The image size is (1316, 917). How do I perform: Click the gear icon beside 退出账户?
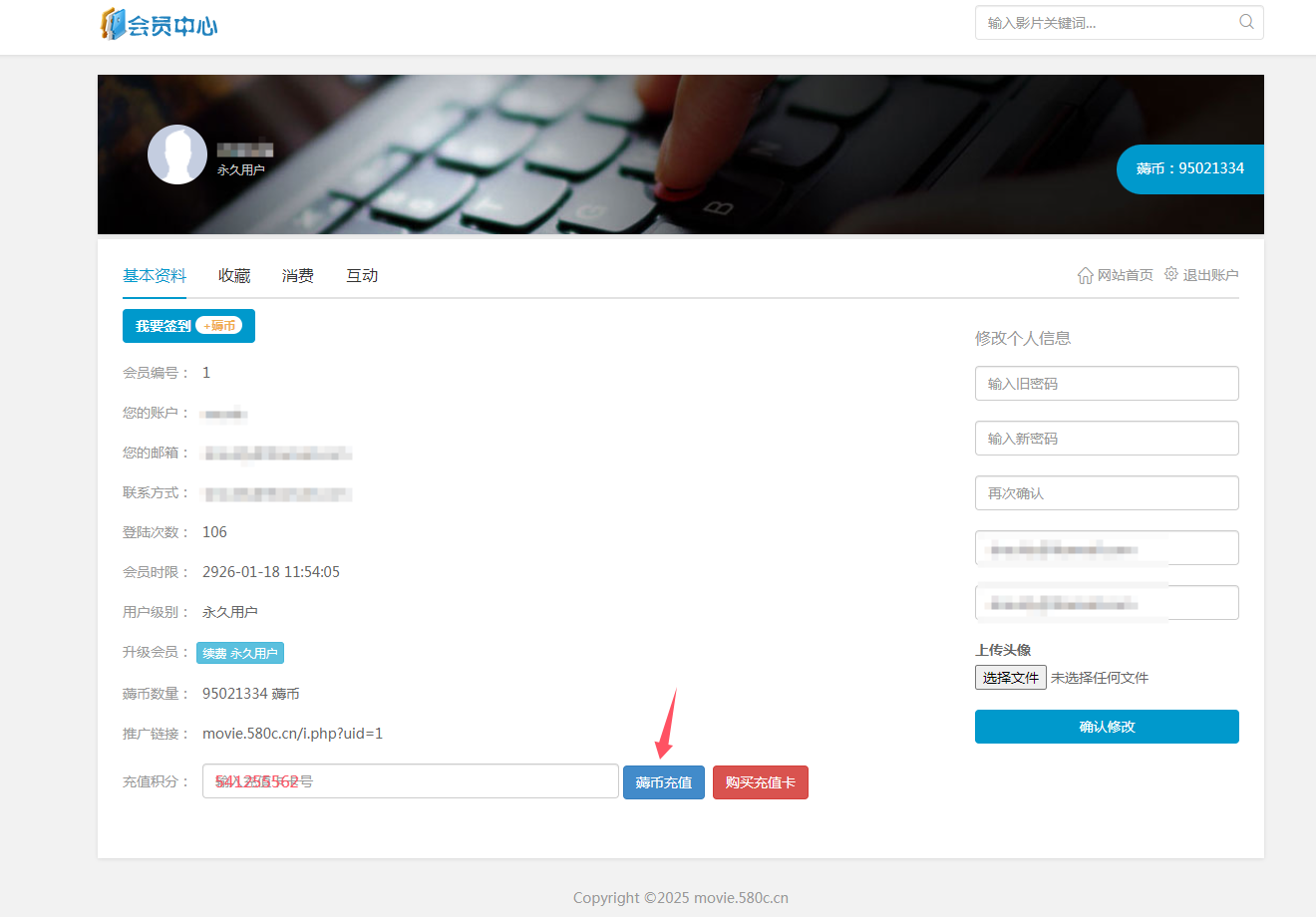point(1171,274)
